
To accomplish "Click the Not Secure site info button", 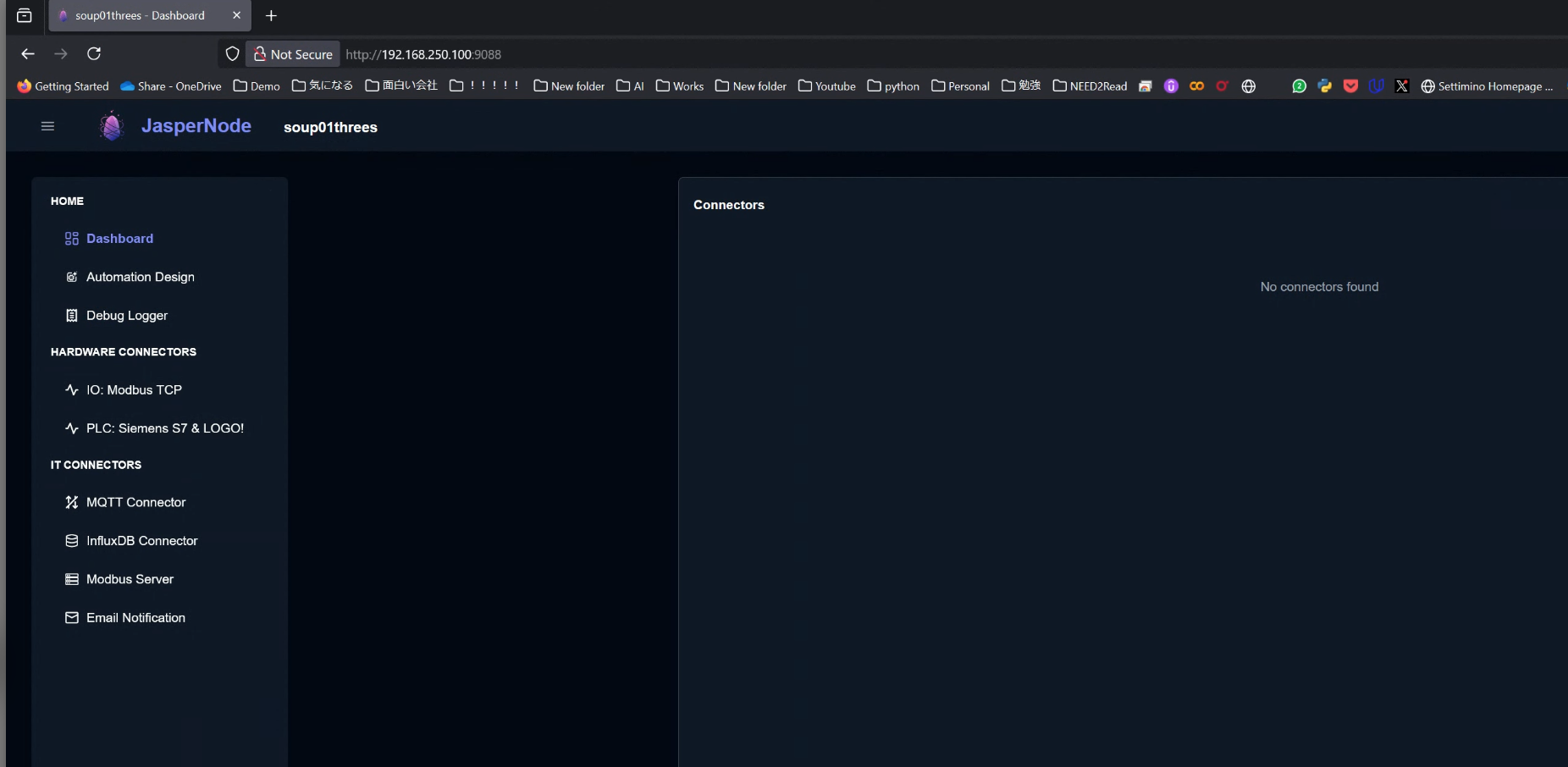I will [x=293, y=54].
